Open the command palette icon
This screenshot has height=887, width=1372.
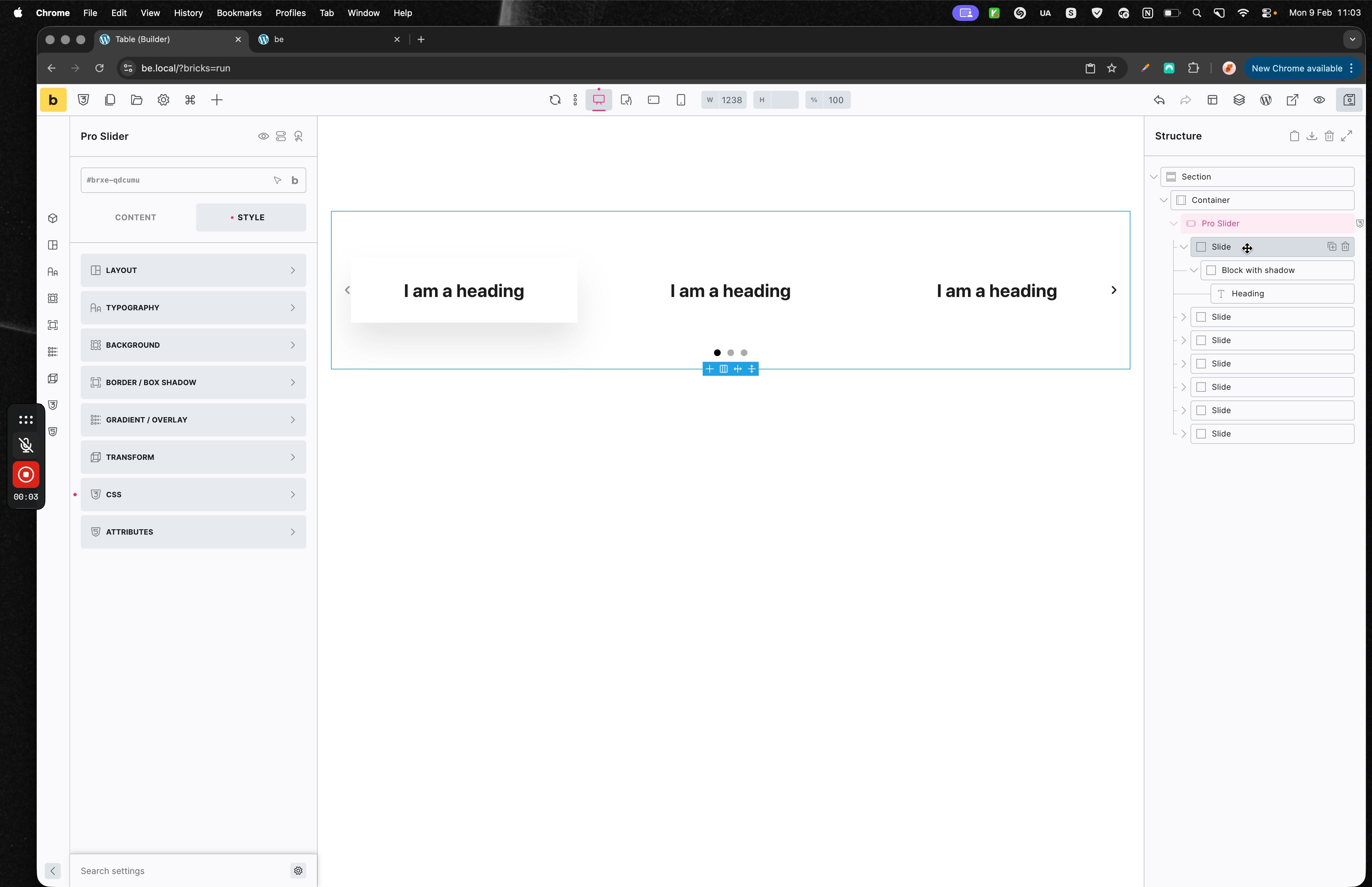tap(190, 100)
